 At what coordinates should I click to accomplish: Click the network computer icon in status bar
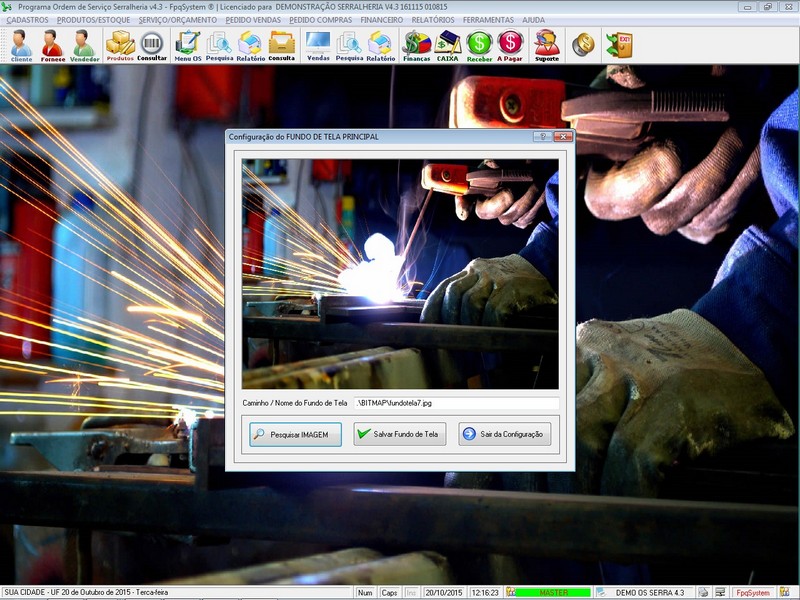pyautogui.click(x=720, y=592)
